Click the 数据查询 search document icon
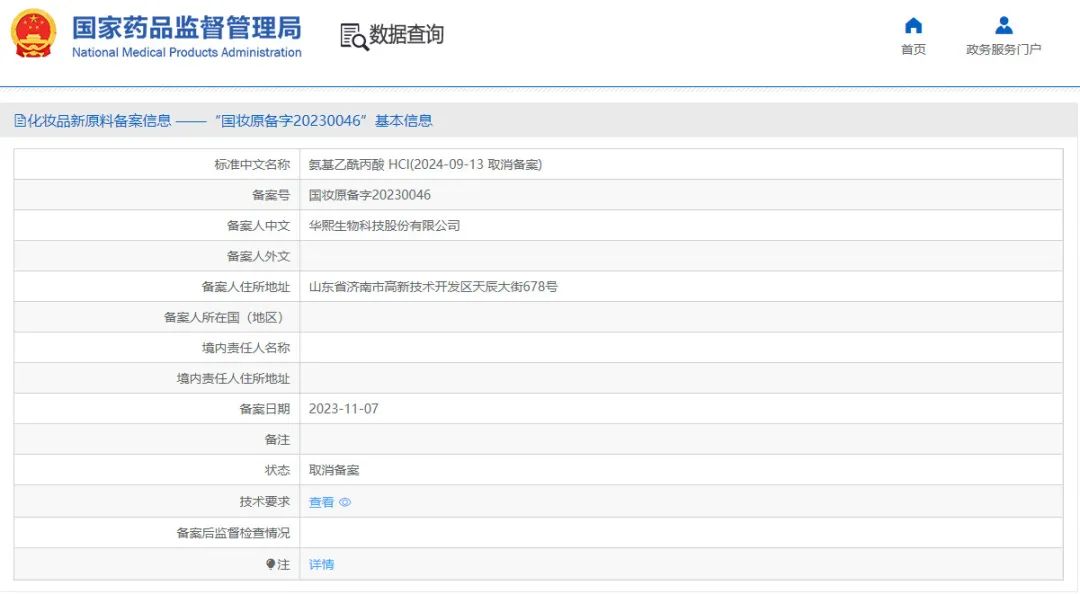 354,37
